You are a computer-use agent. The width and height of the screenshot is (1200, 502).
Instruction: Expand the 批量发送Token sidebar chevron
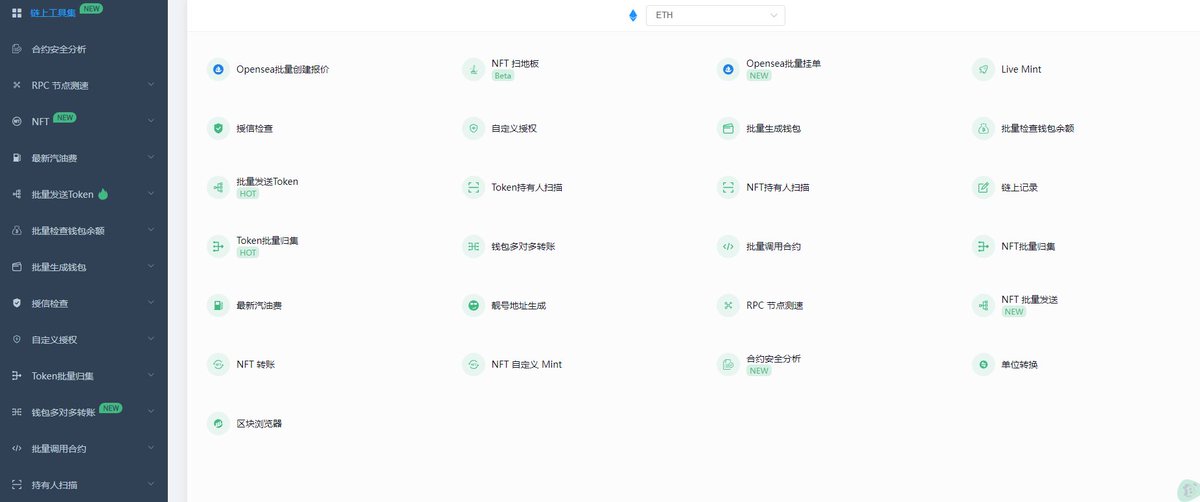[151, 194]
